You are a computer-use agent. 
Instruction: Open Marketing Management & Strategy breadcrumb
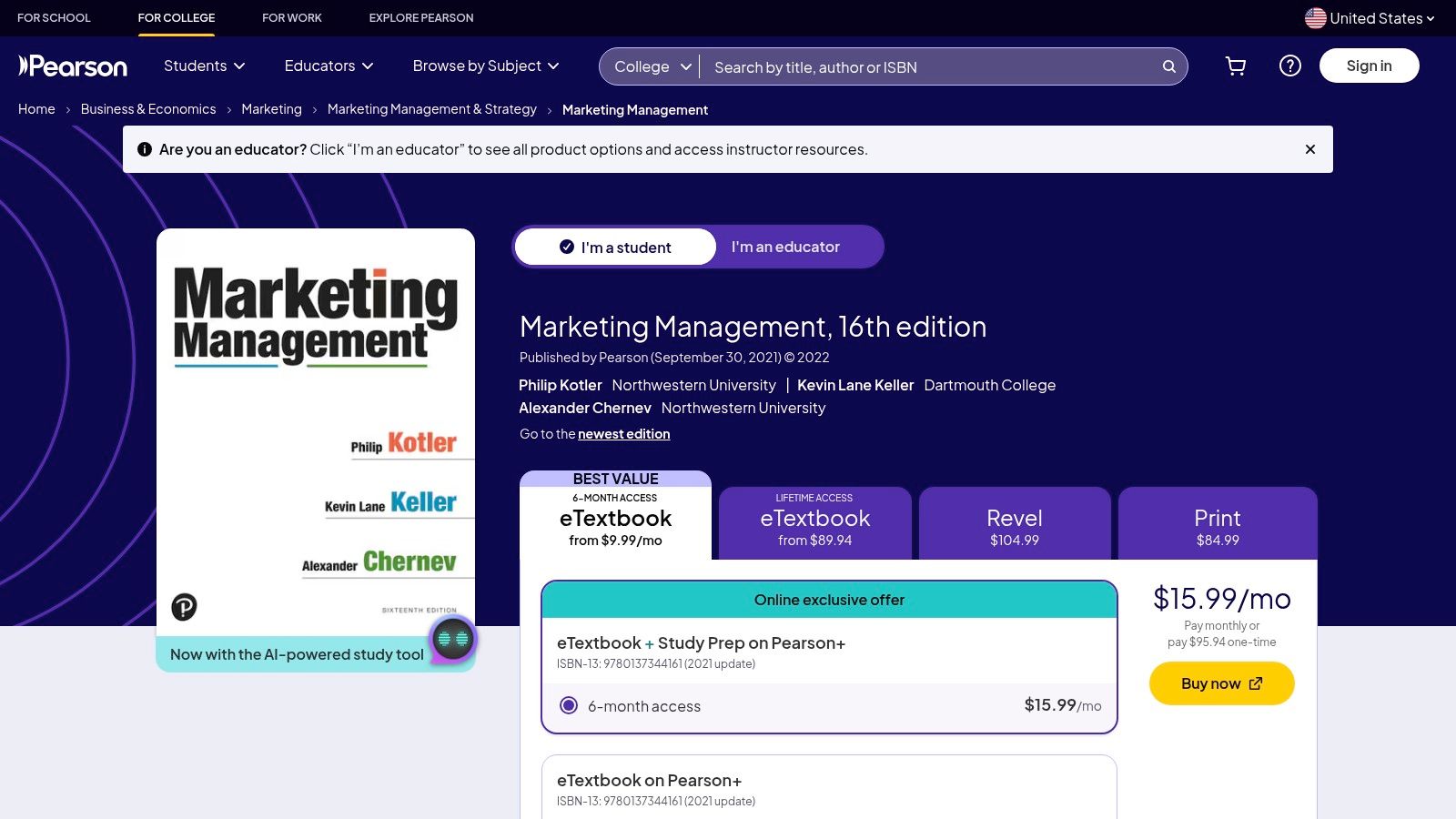click(x=432, y=109)
